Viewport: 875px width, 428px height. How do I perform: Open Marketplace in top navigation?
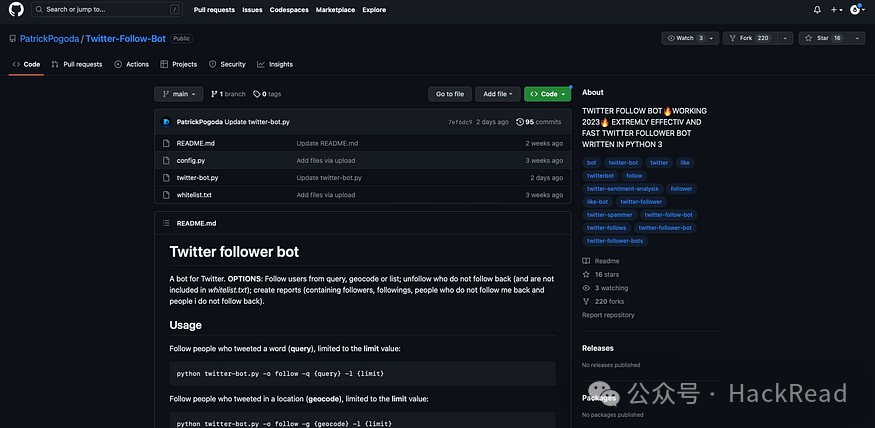[x=335, y=10]
